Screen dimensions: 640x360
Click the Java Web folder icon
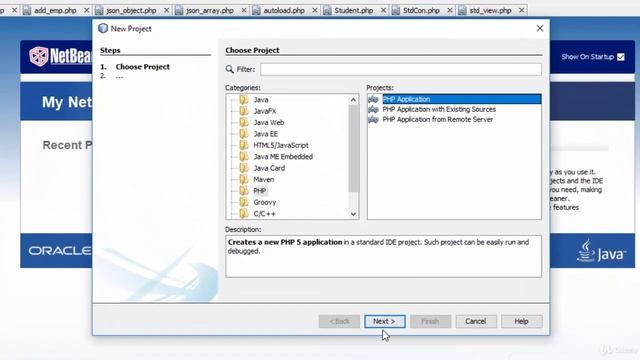(x=244, y=122)
